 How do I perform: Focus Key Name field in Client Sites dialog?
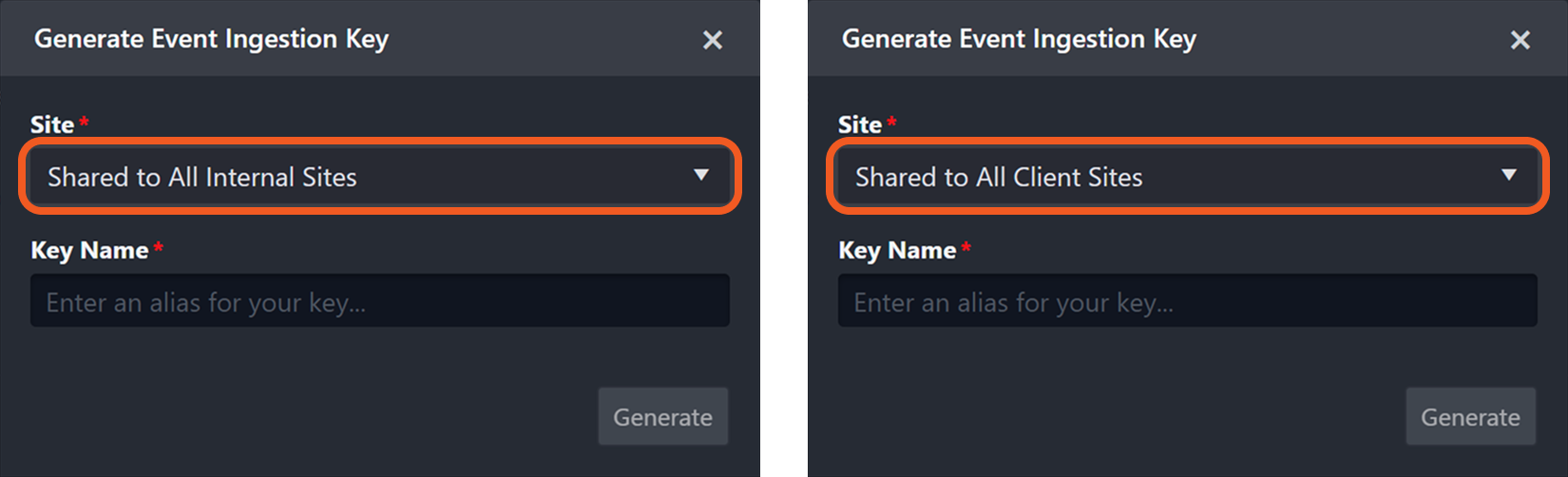point(1187,301)
